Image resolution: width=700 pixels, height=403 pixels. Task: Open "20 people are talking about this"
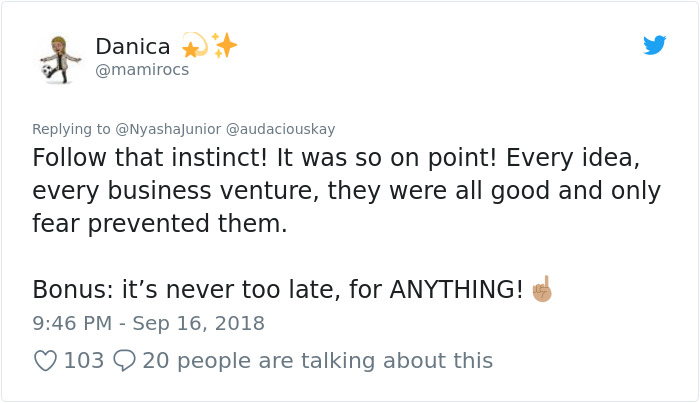tap(317, 360)
